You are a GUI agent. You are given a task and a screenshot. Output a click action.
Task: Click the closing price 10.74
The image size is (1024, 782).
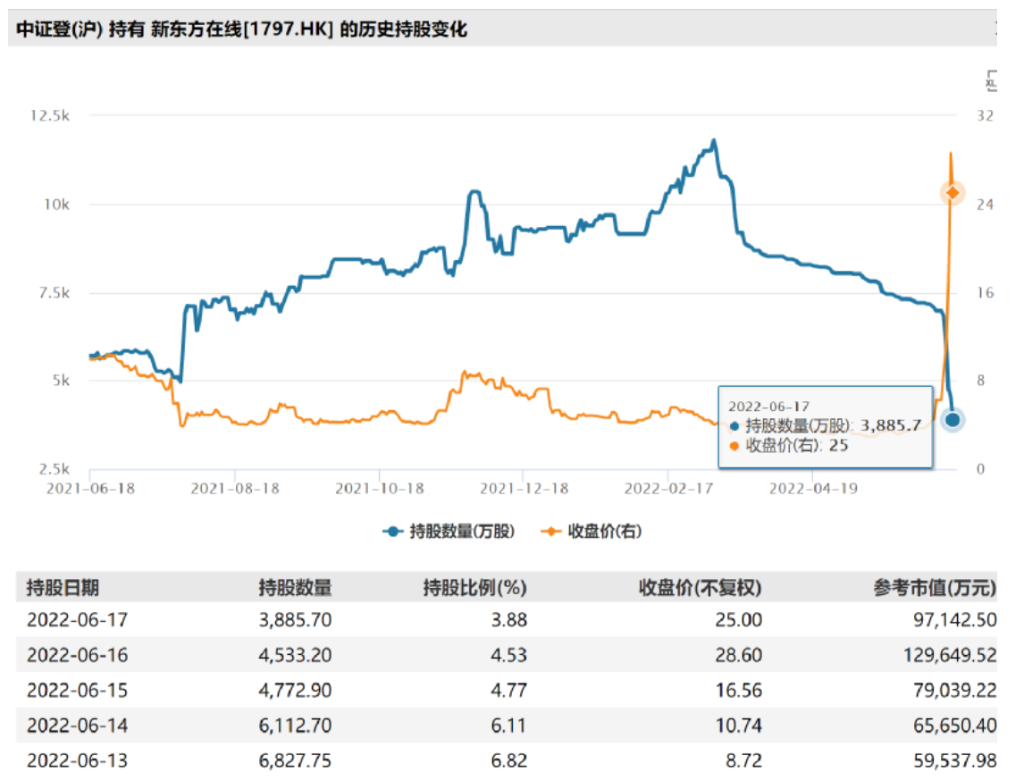tap(738, 725)
